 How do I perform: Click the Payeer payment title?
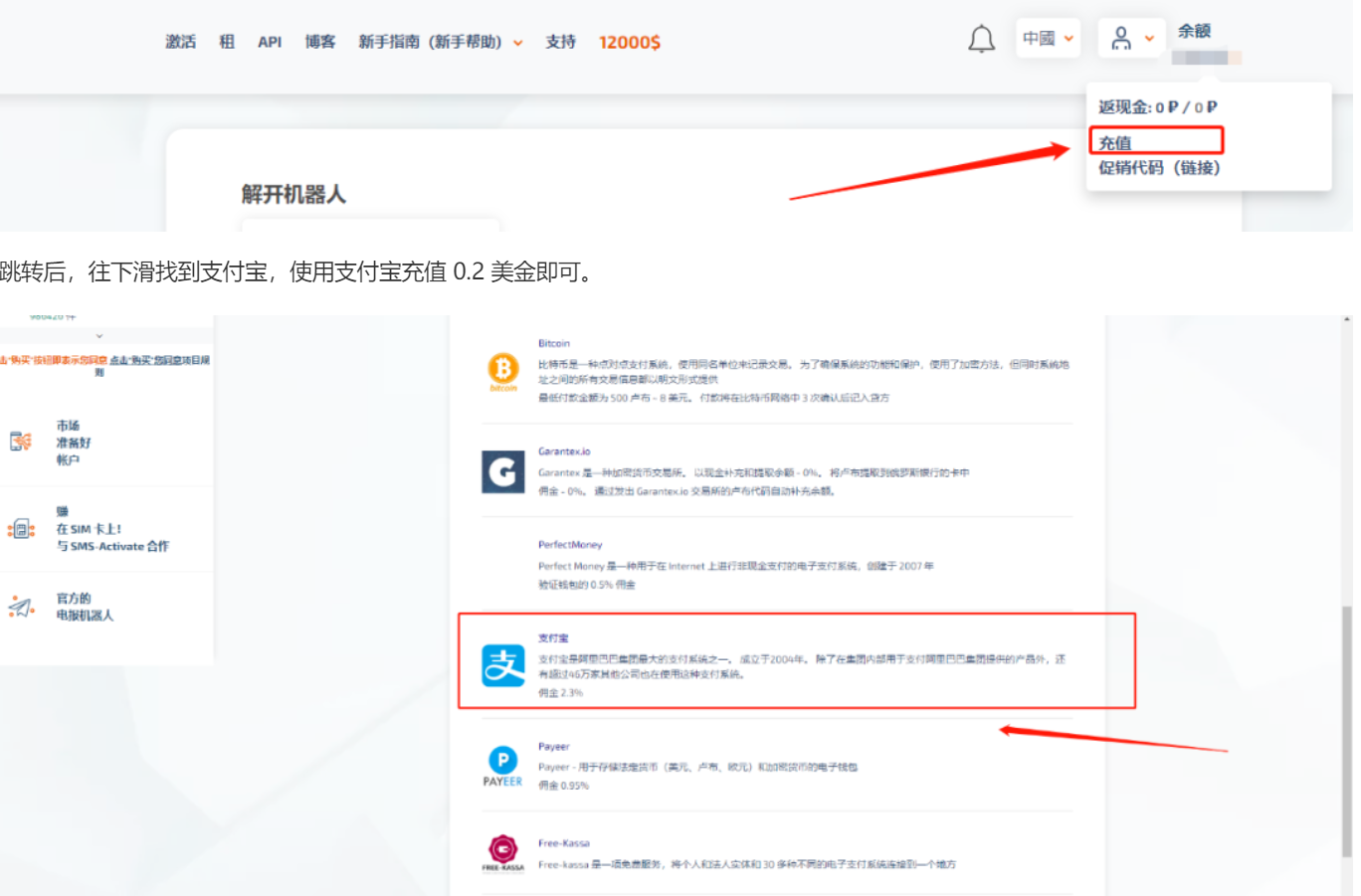(x=554, y=747)
